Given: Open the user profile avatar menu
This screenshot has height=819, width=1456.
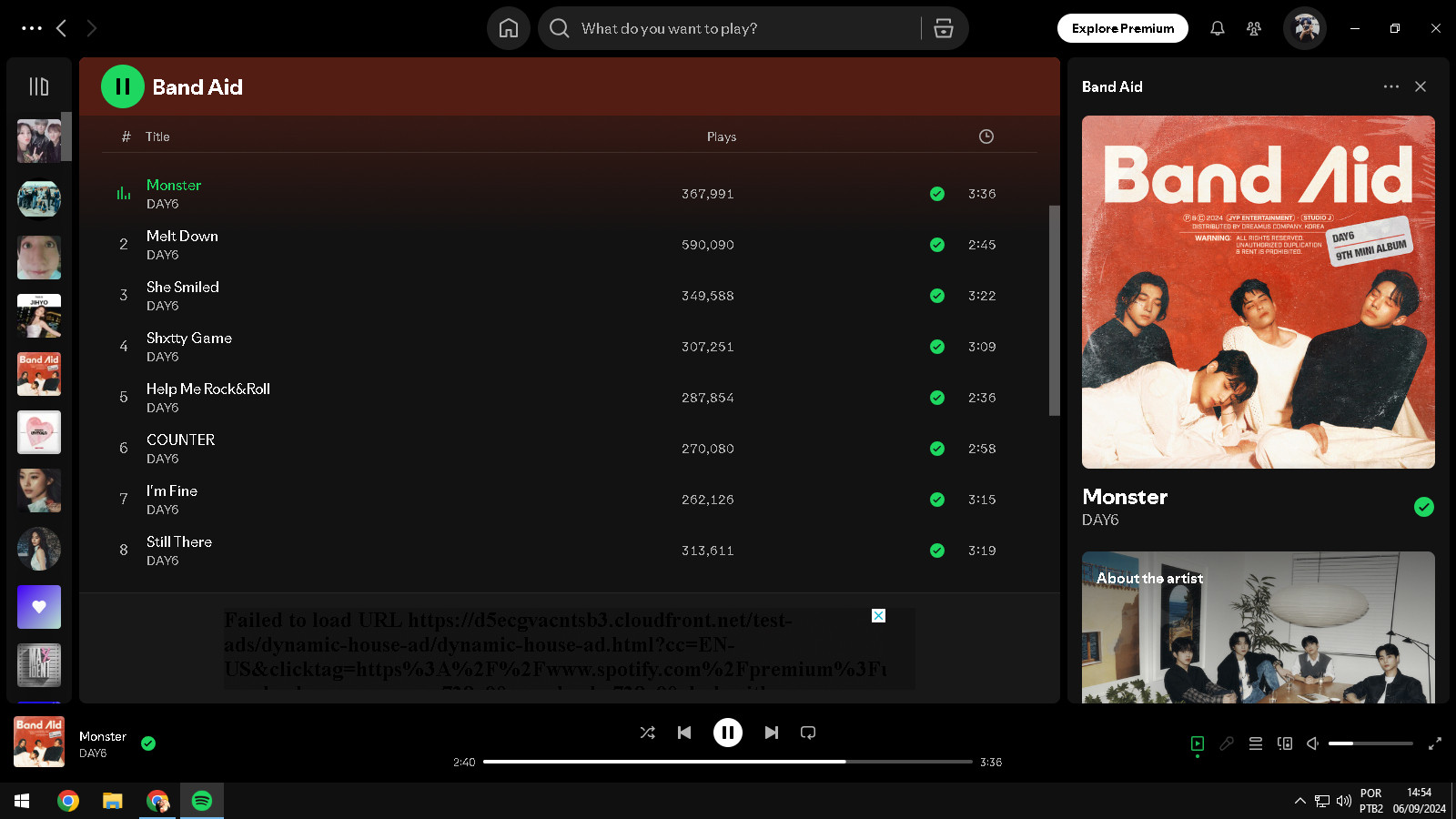Looking at the screenshot, I should pos(1305,28).
